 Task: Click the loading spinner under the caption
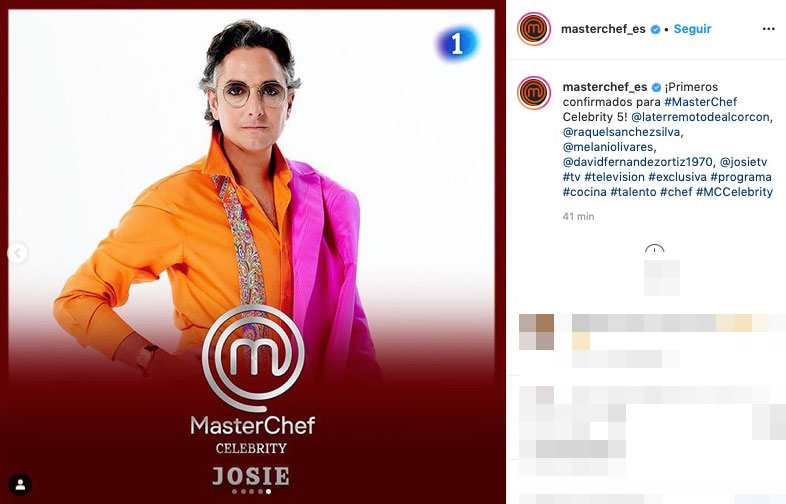tap(655, 249)
